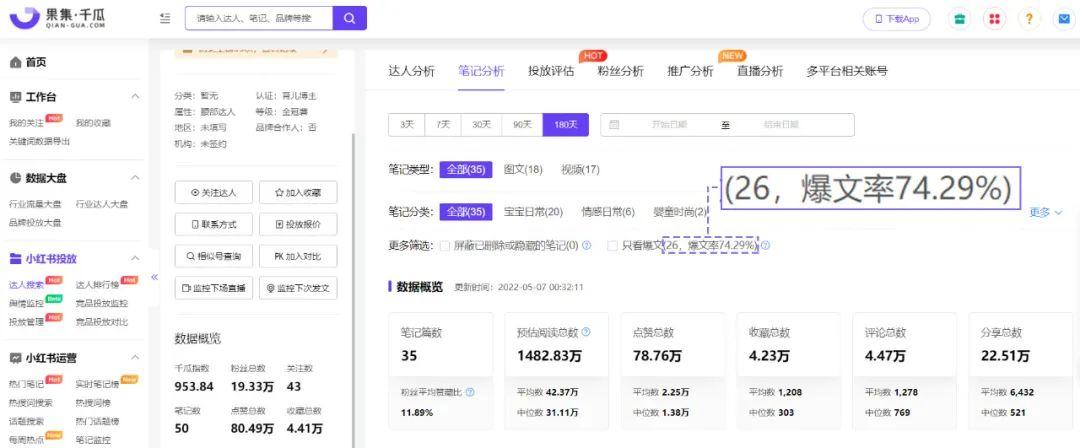
Task: Click help icon beside 预估阅读总数
Action: 586,332
